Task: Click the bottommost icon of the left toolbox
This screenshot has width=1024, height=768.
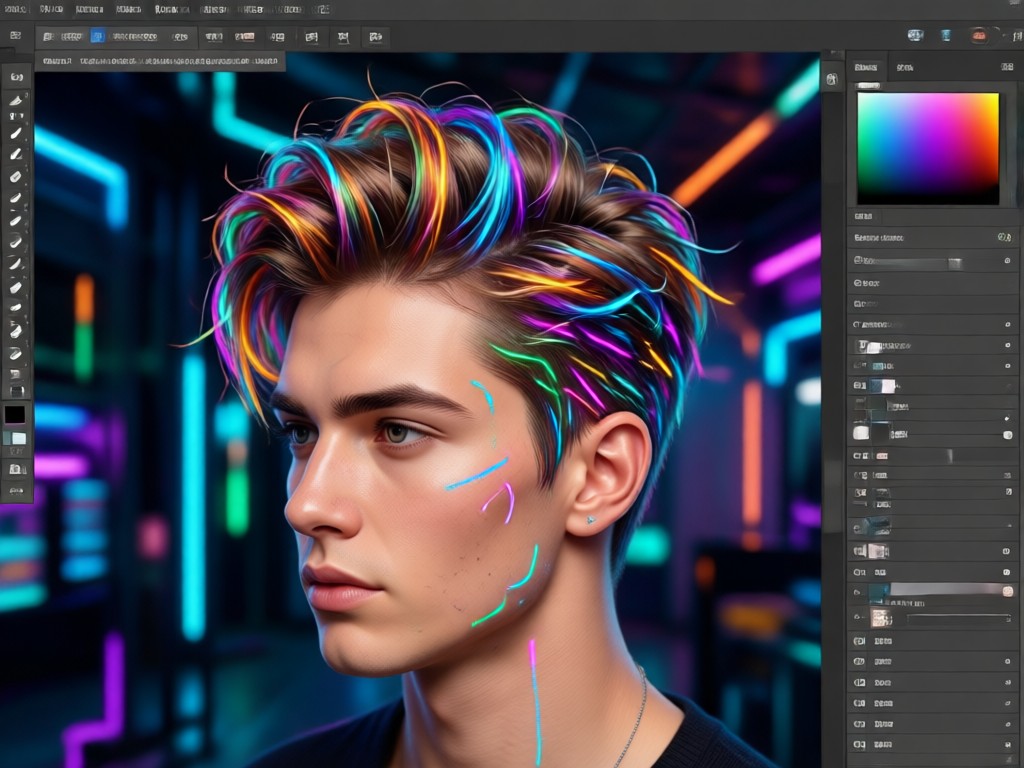Action: [16, 490]
